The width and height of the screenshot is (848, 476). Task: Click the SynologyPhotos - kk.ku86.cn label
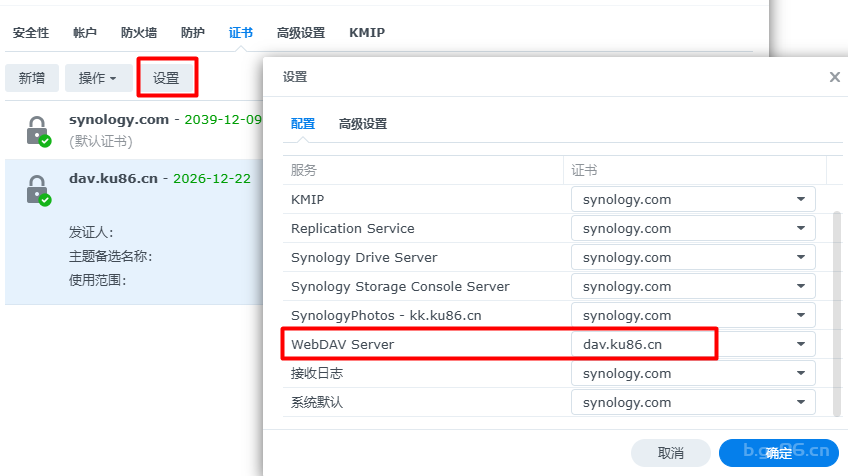(x=386, y=315)
